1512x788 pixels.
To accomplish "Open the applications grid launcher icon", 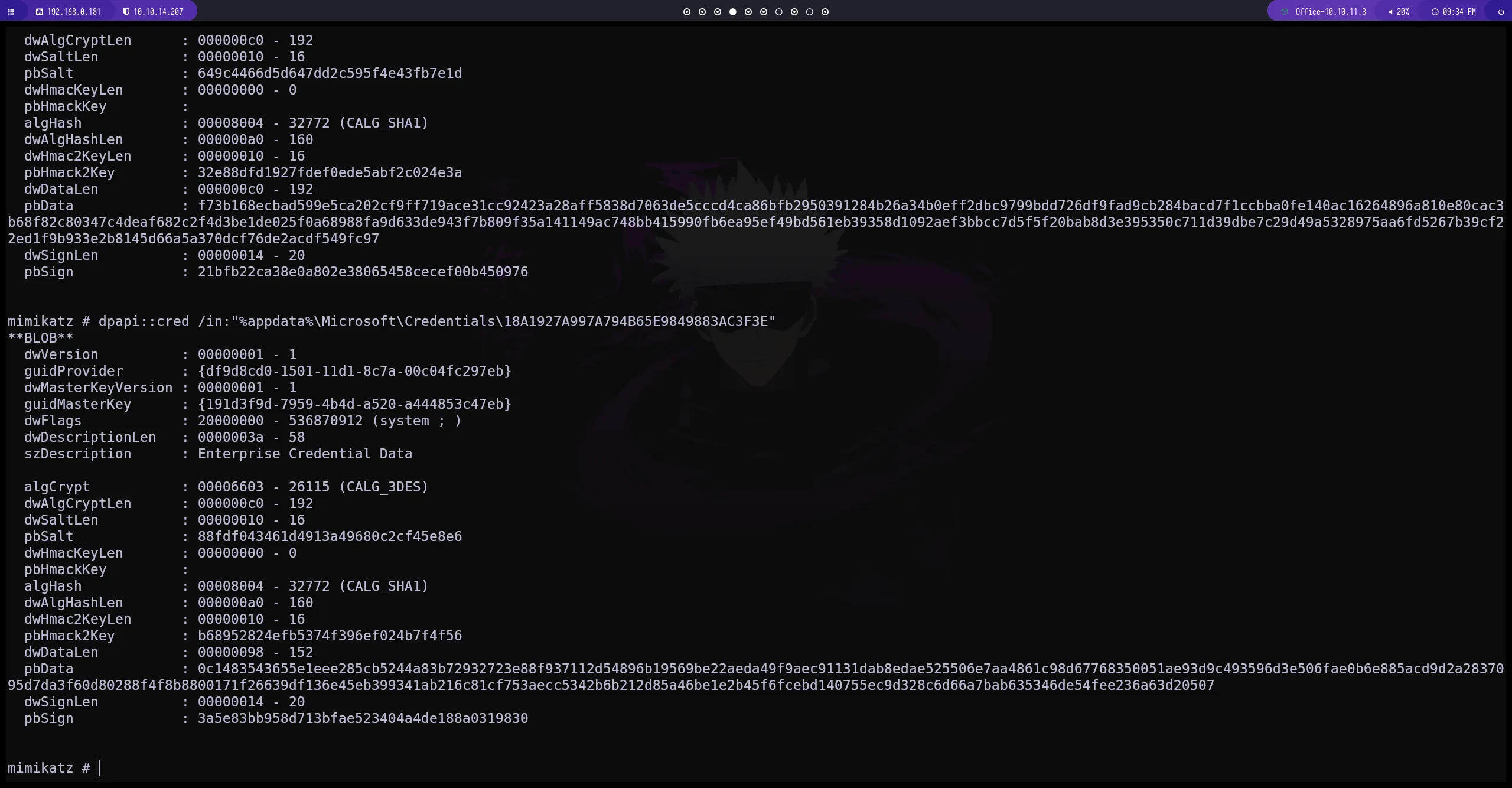I will 11,12.
